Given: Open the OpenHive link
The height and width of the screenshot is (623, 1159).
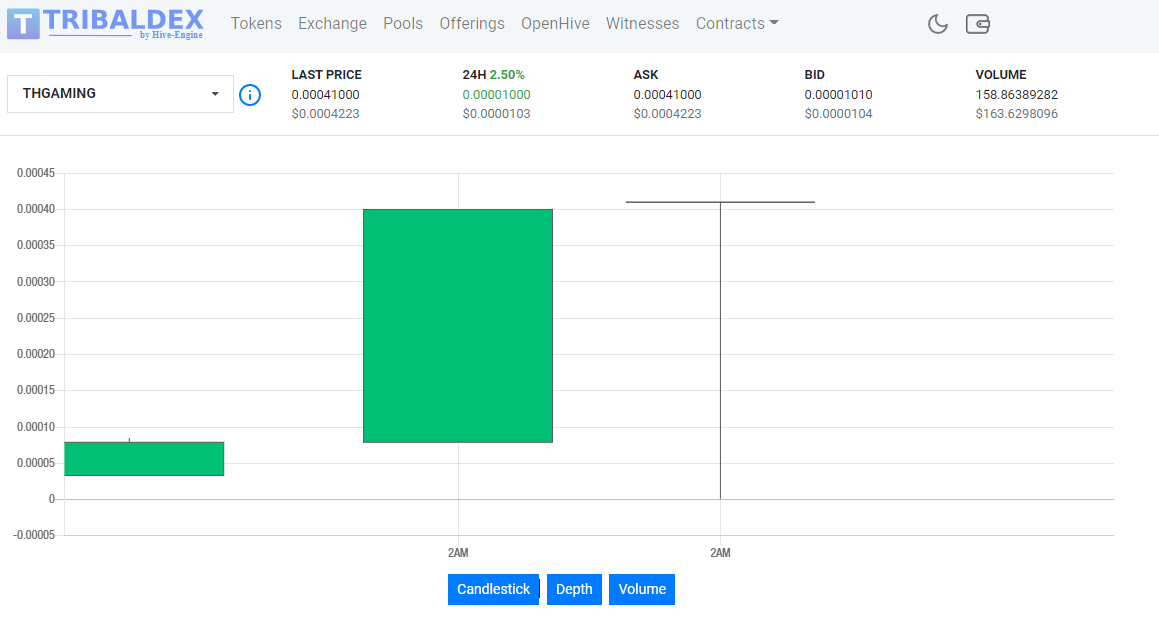Looking at the screenshot, I should pos(555,24).
